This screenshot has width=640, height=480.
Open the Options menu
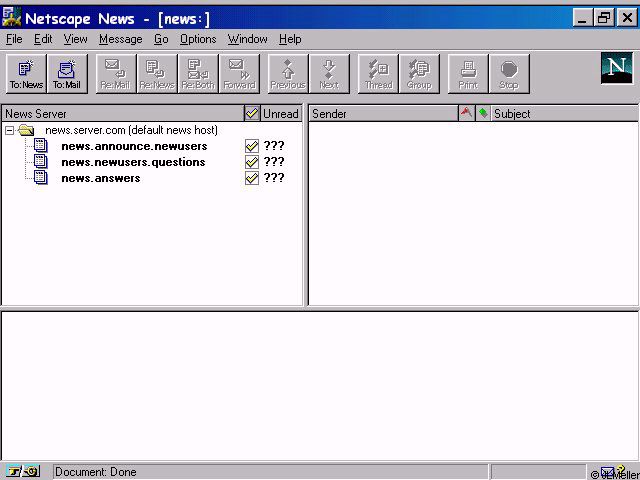[x=198, y=39]
